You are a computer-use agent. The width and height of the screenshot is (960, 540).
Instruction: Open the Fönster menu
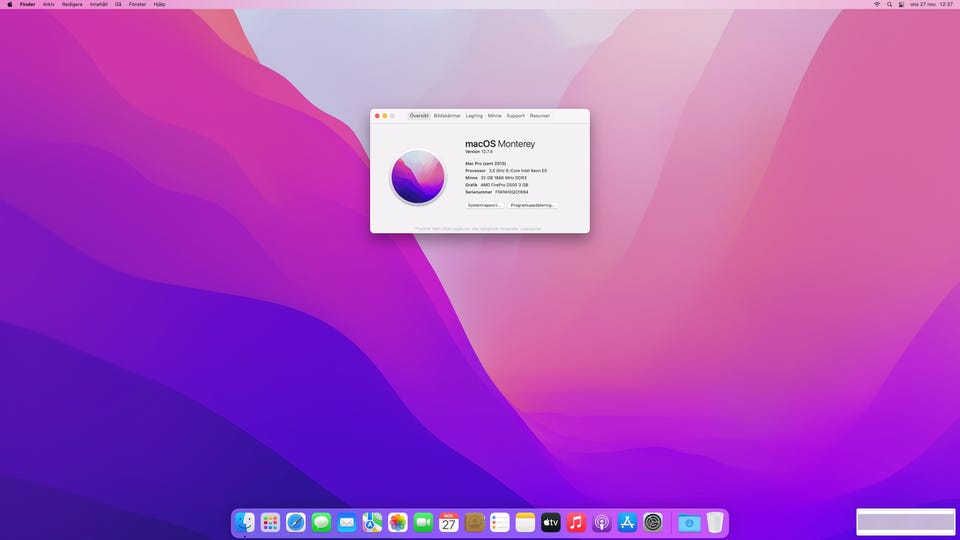click(x=137, y=4)
